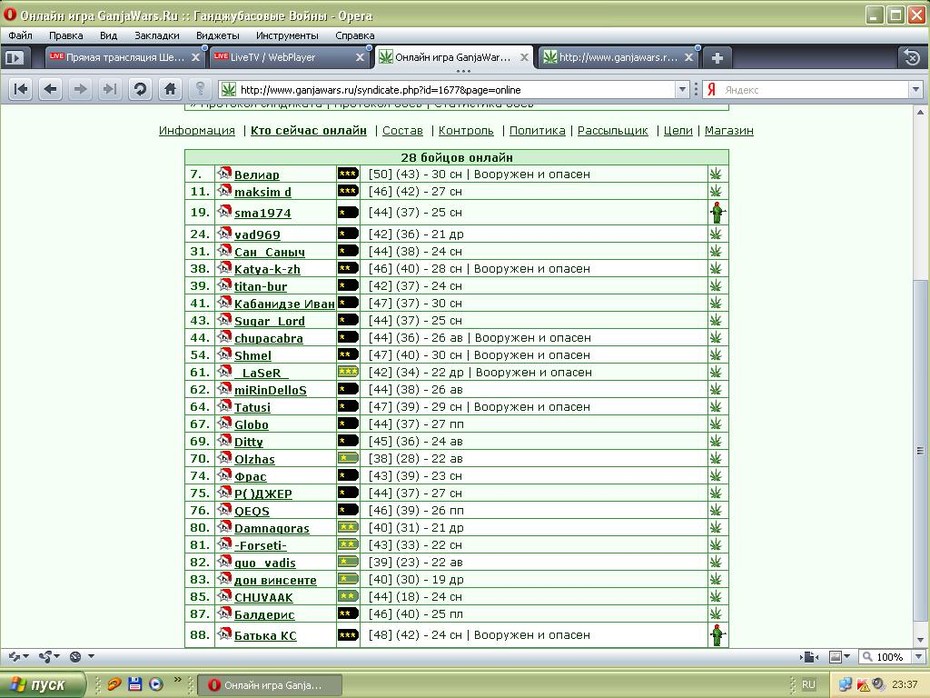930x698 pixels.
Task: Click the leaf icon in Велиар row
Action: pos(716,174)
